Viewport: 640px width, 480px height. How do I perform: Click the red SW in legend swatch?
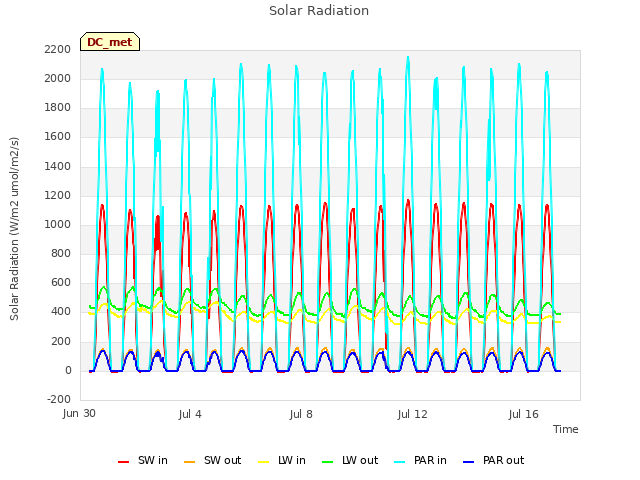(x=123, y=462)
